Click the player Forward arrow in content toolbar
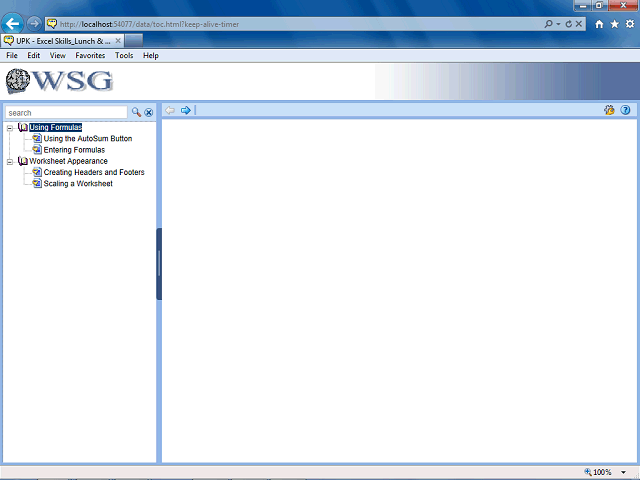Viewport: 640px width, 480px height. click(x=186, y=110)
